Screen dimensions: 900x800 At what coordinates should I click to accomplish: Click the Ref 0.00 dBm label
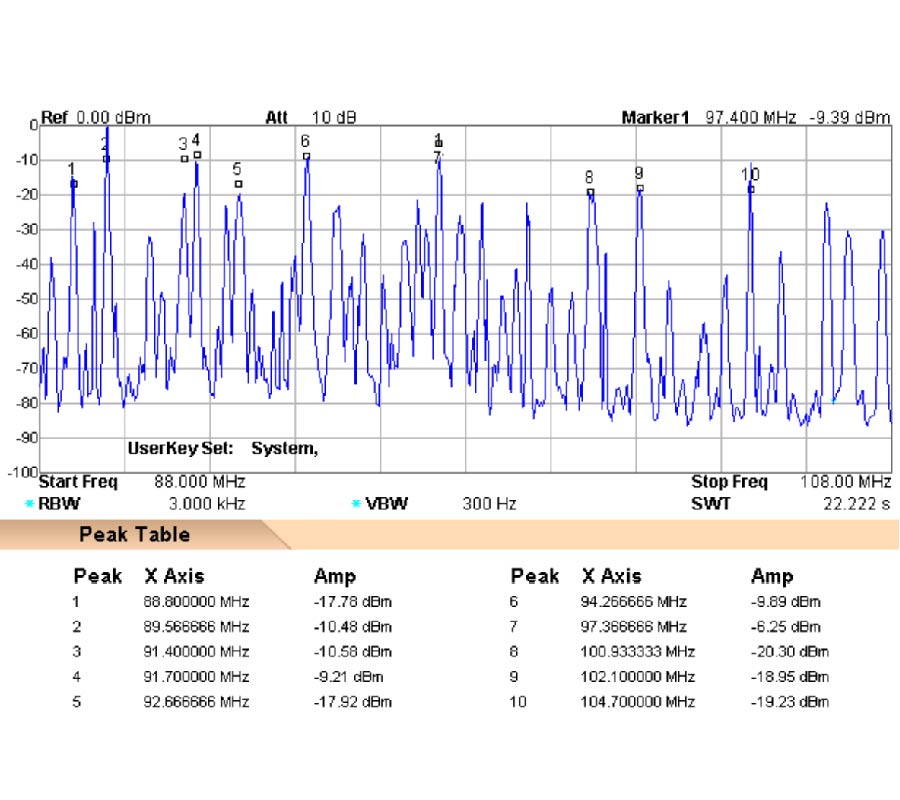click(x=95, y=118)
